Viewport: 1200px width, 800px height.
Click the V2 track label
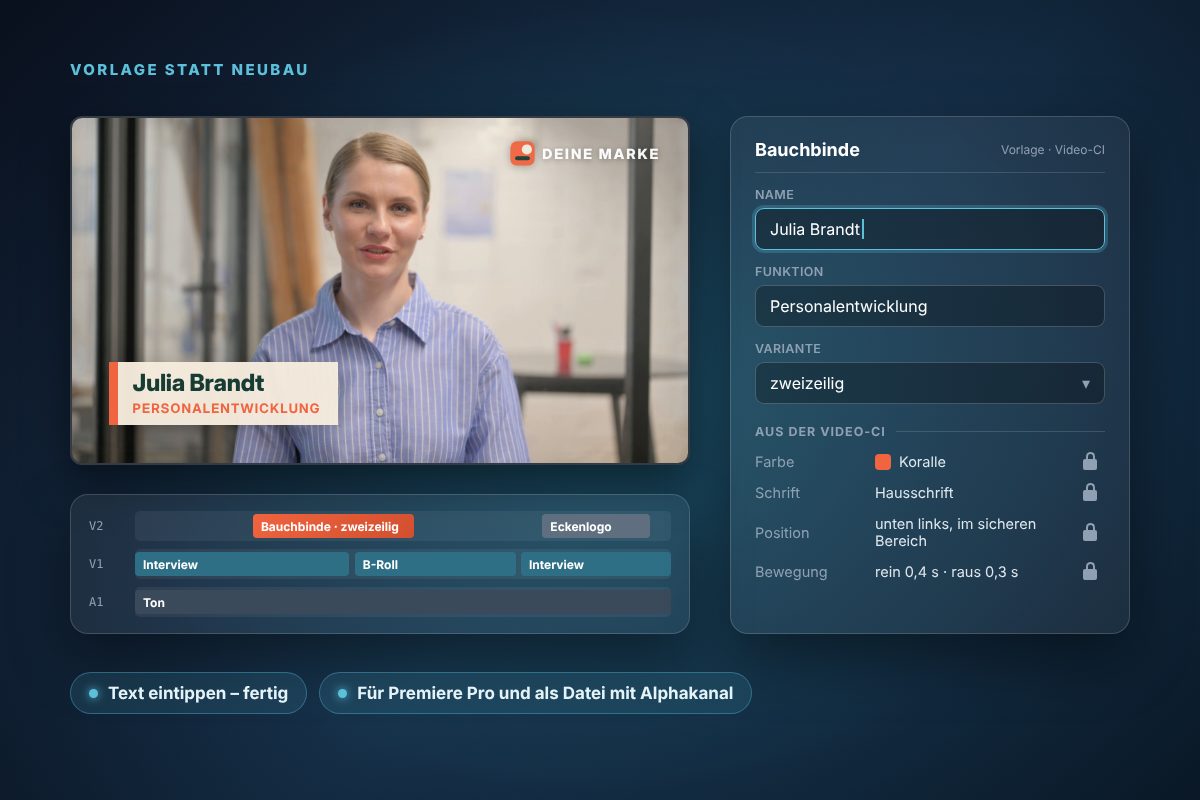(96, 526)
